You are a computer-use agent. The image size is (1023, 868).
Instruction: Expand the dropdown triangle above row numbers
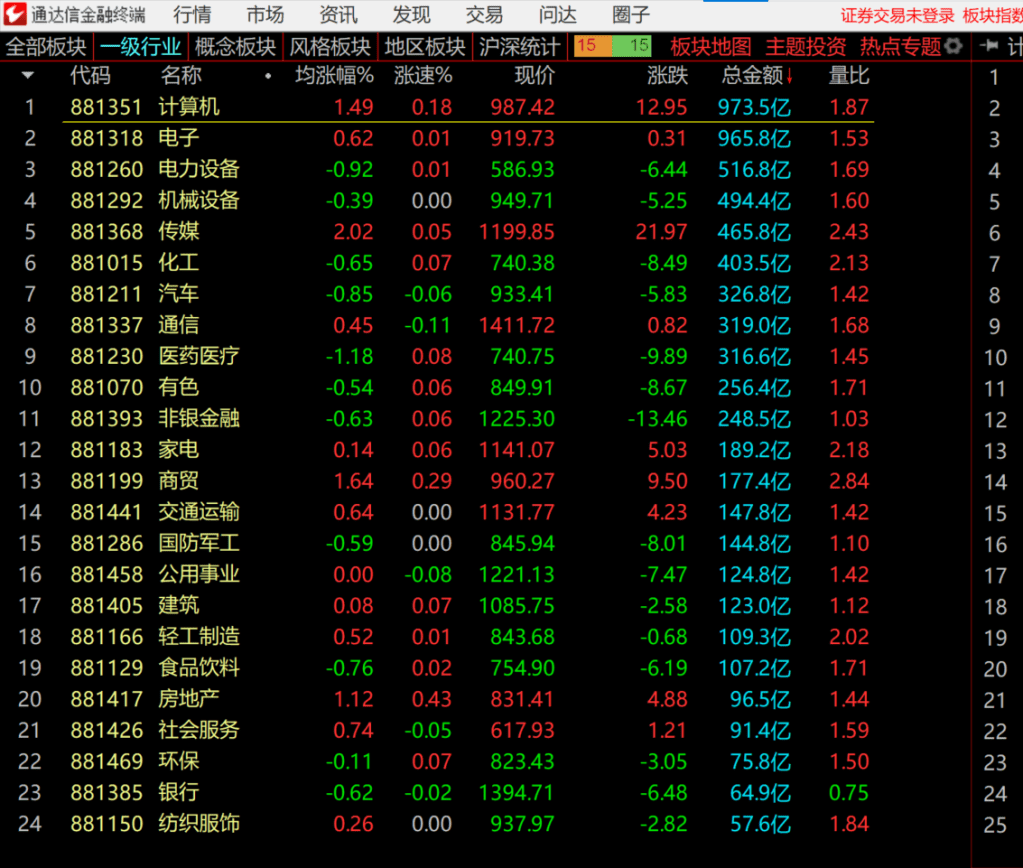click(27, 76)
